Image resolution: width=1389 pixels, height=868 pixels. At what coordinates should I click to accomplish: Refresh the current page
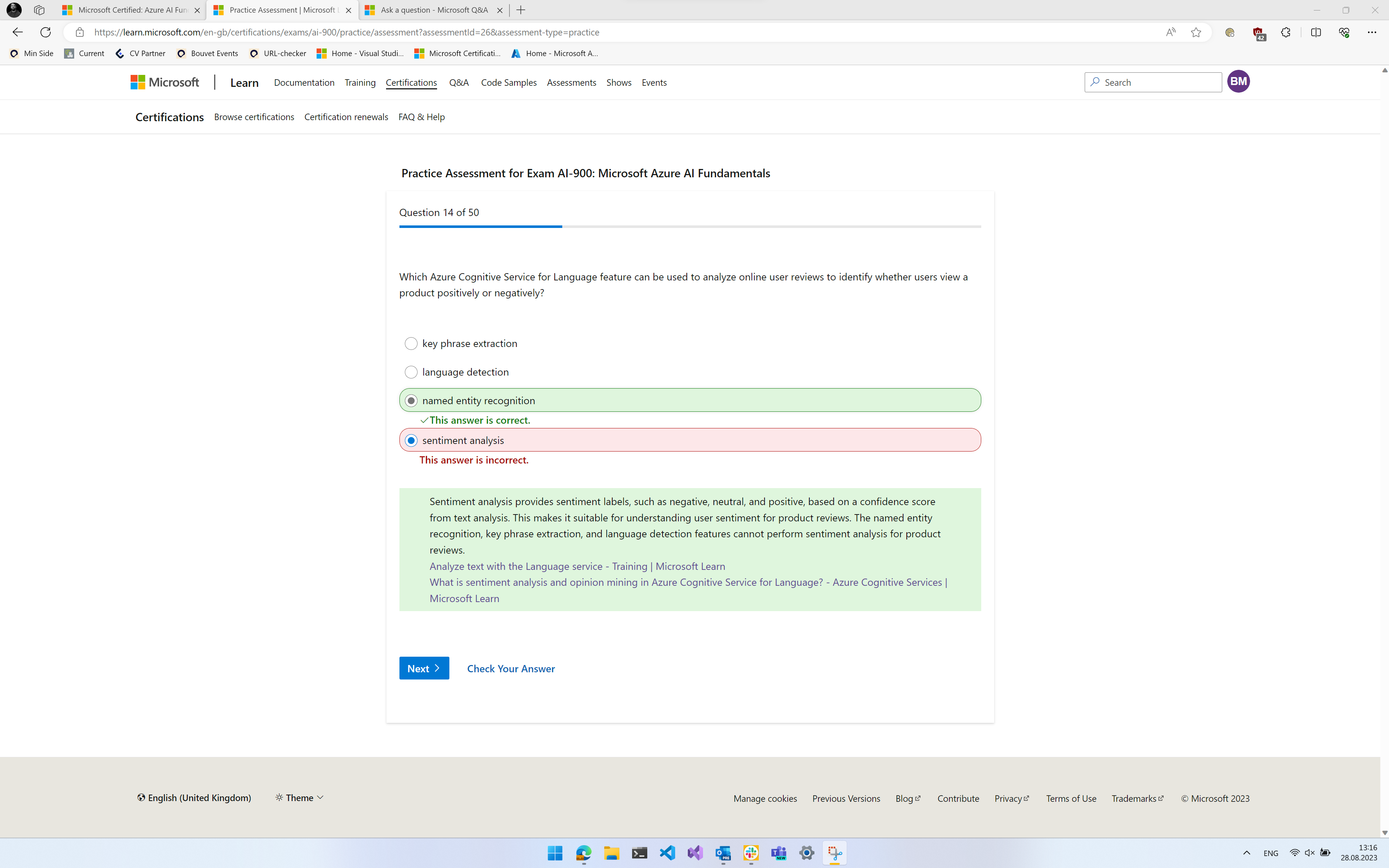coord(45,32)
